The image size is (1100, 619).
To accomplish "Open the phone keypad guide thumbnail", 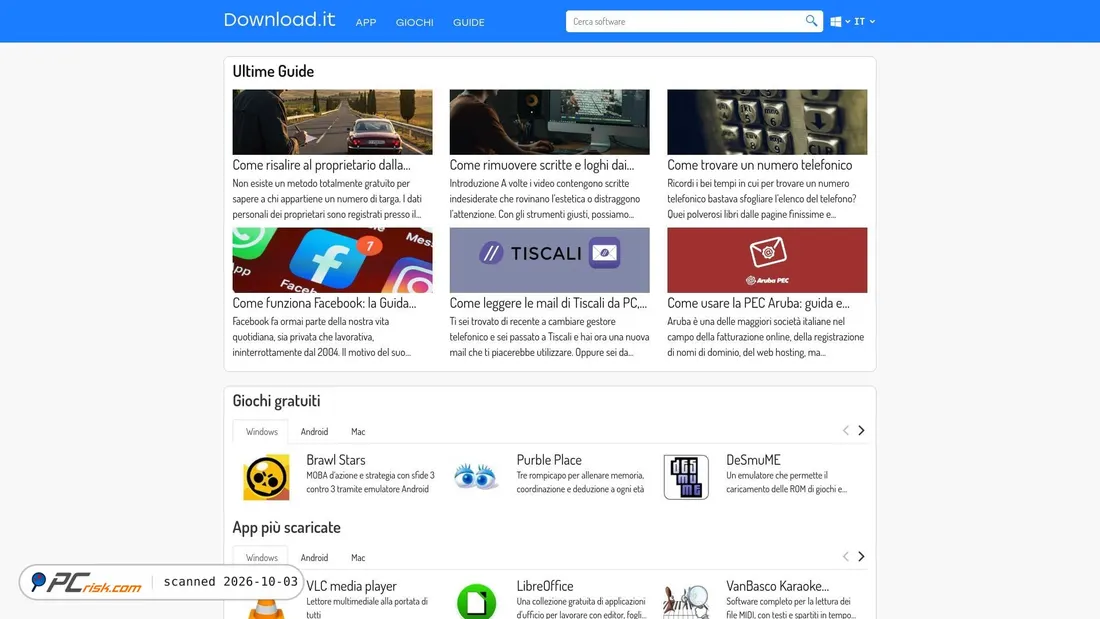I will (x=767, y=122).
